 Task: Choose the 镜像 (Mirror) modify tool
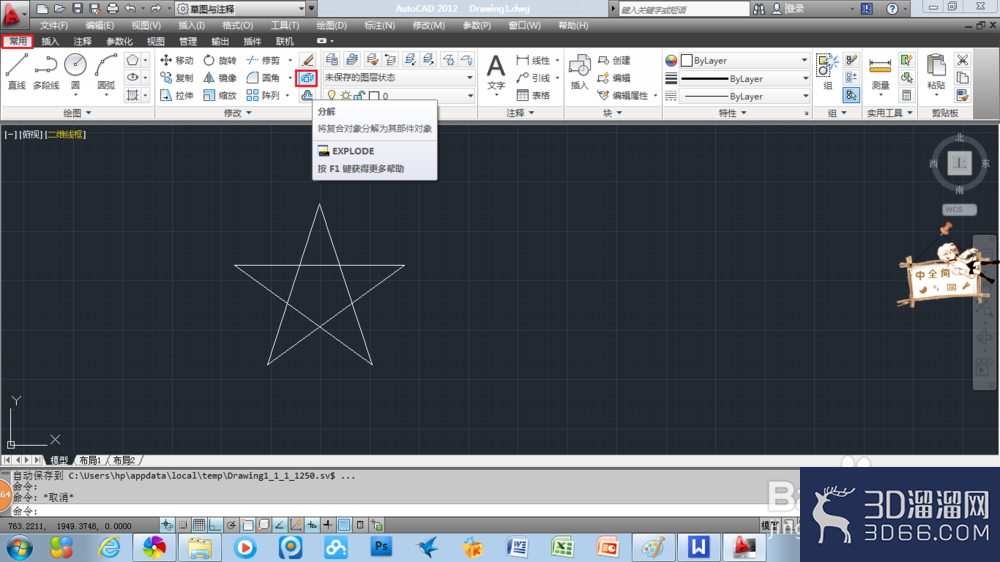(219, 78)
